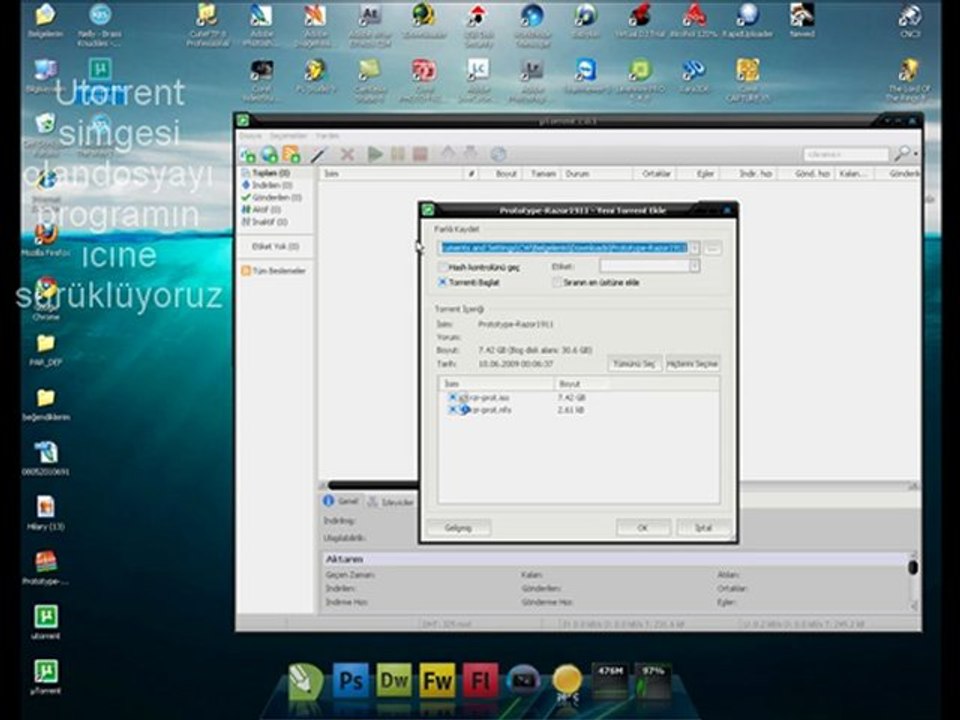Viewport: 960px width, 720px height.
Task: Open the Yardım menu
Action: click(x=327, y=135)
